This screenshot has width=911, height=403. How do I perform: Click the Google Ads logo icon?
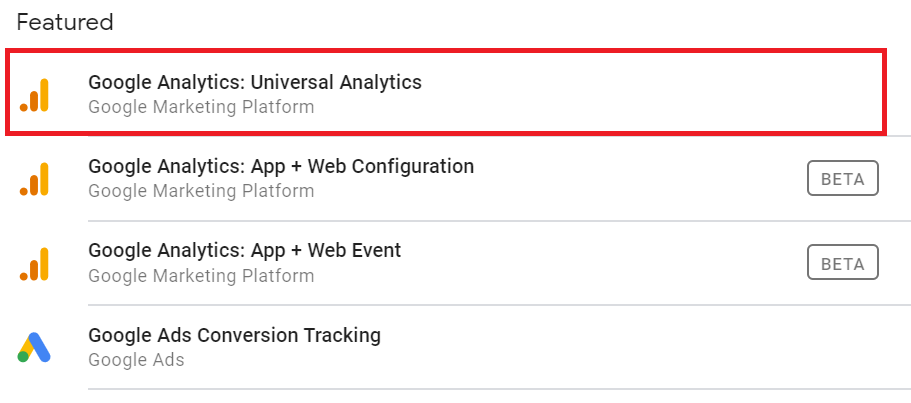pos(34,347)
